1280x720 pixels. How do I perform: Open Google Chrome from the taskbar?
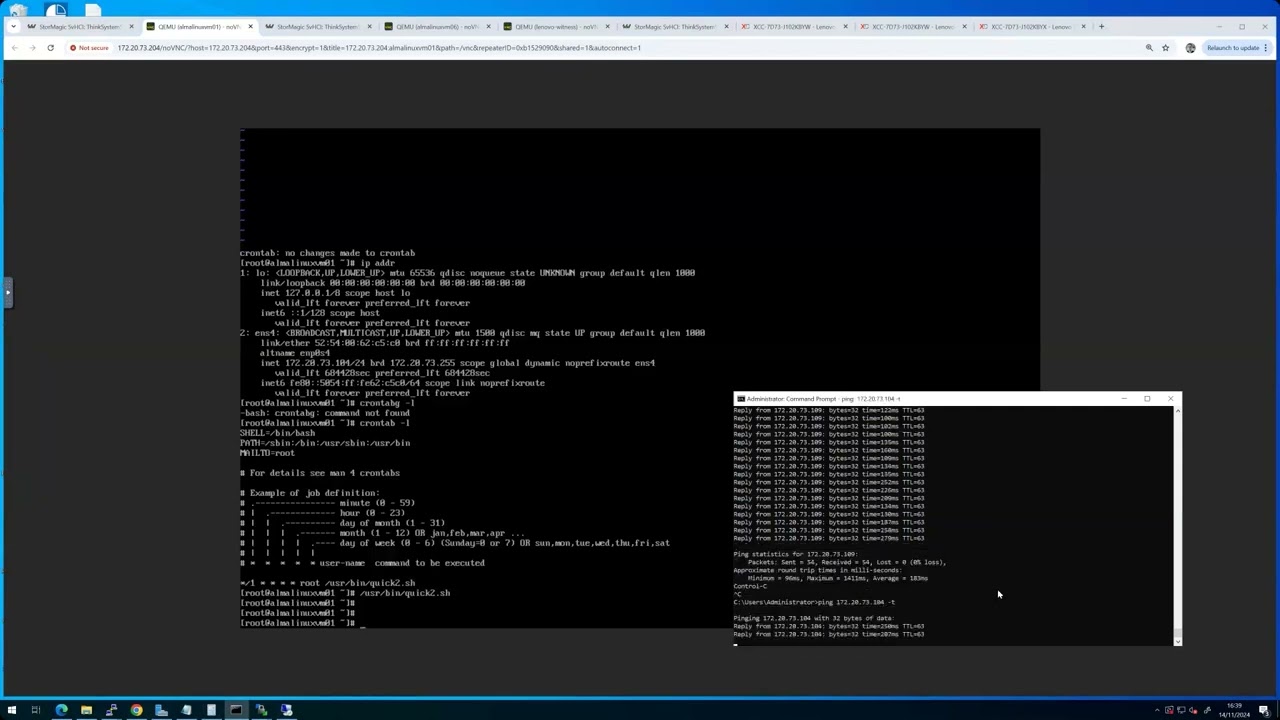pos(137,710)
